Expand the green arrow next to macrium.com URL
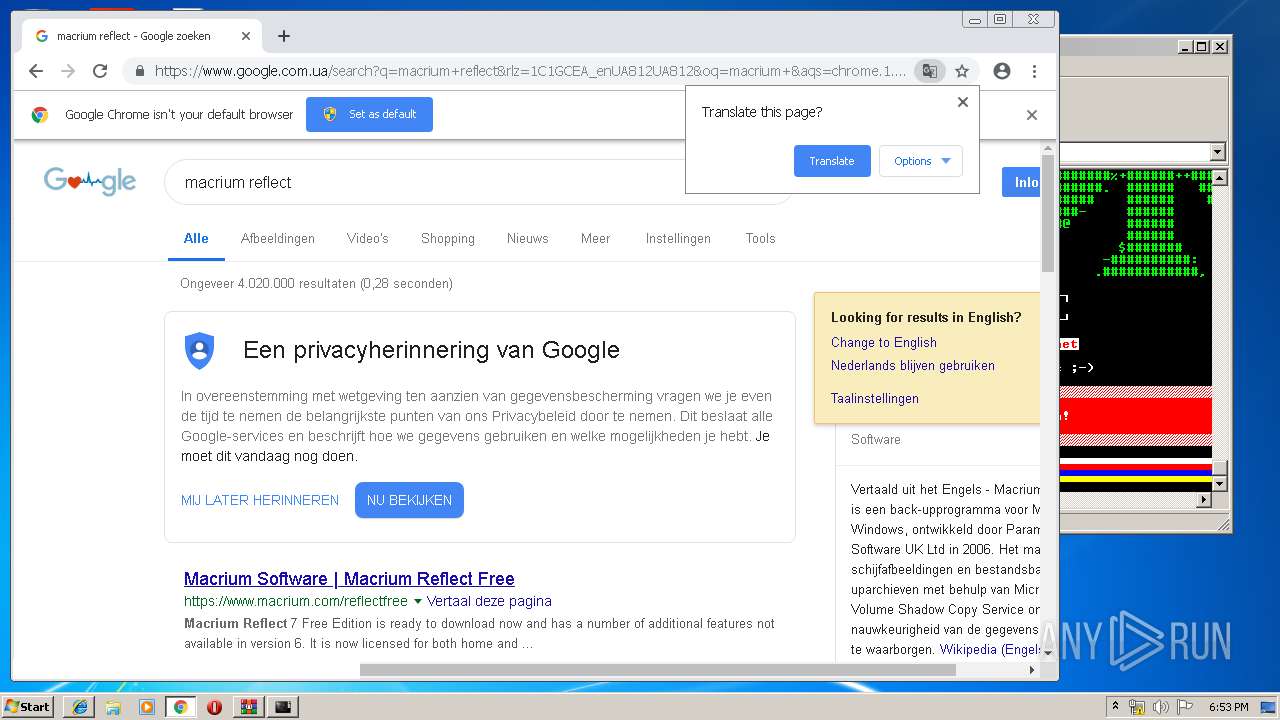The height and width of the screenshot is (720, 1280). pyautogui.click(x=418, y=602)
